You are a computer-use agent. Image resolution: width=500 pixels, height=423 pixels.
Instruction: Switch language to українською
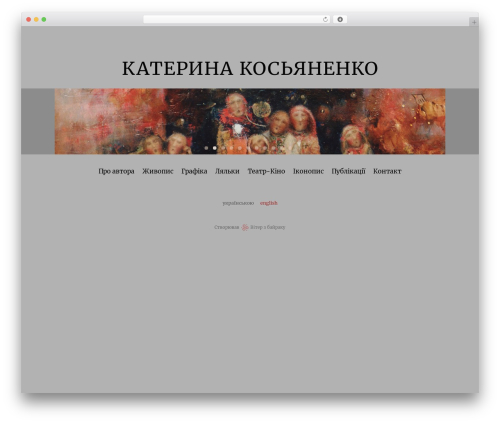pyautogui.click(x=238, y=203)
